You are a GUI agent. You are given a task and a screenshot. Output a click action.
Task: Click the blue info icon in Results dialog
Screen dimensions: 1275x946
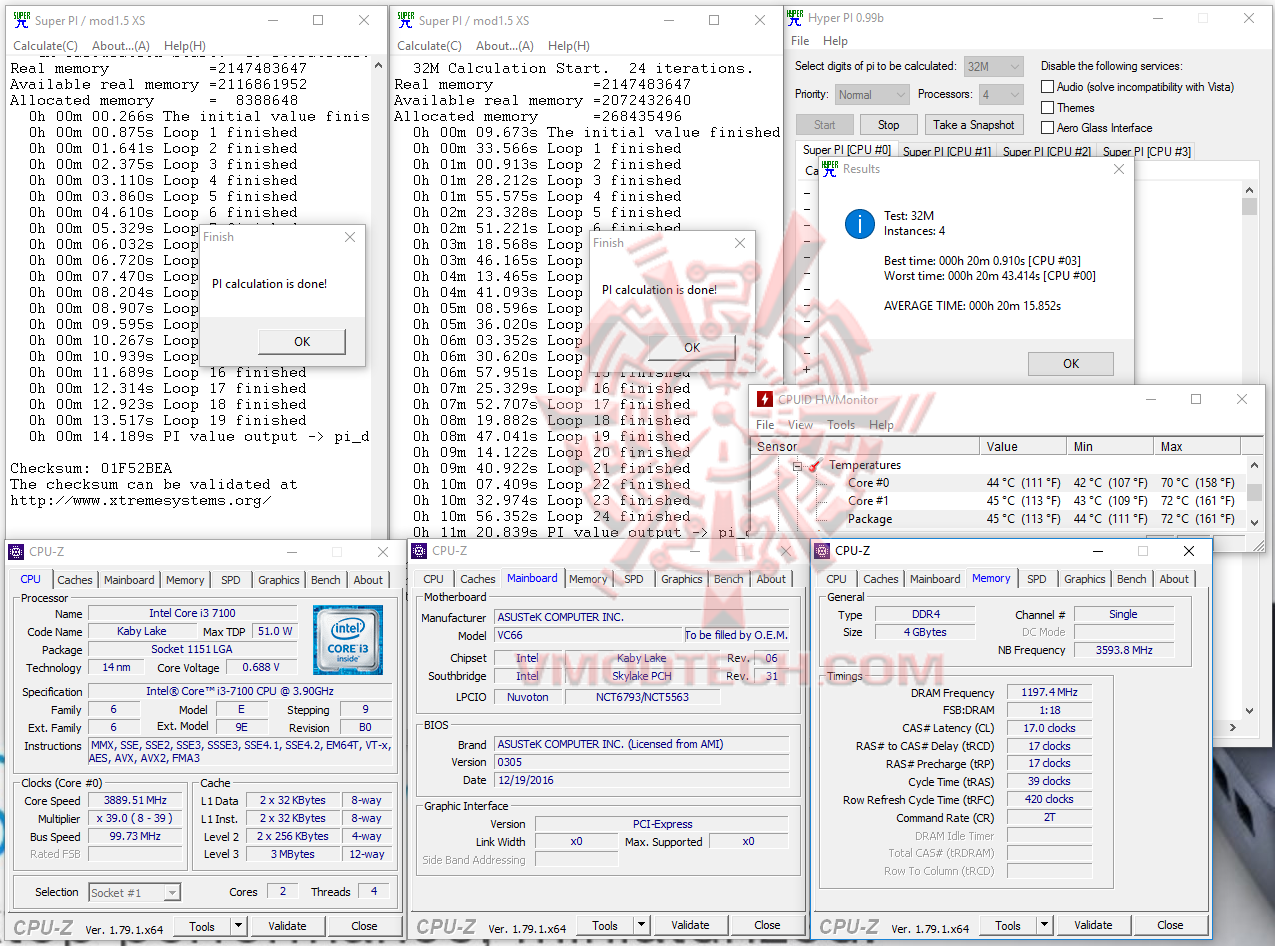[x=859, y=223]
